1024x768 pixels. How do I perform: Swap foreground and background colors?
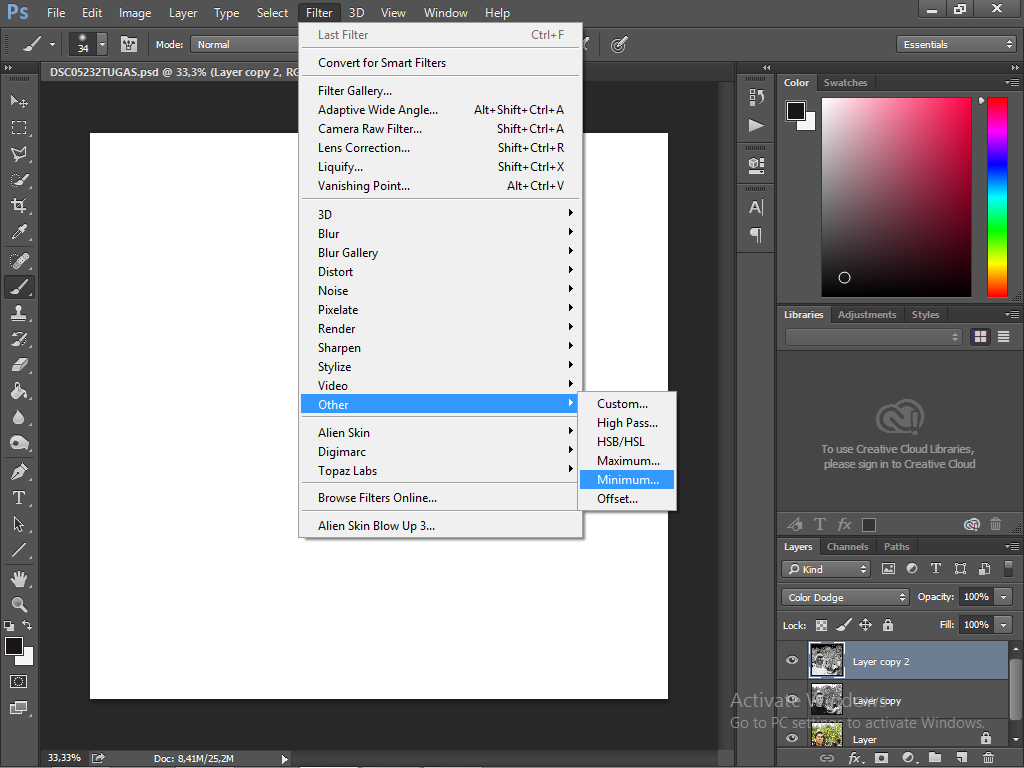(x=27, y=625)
